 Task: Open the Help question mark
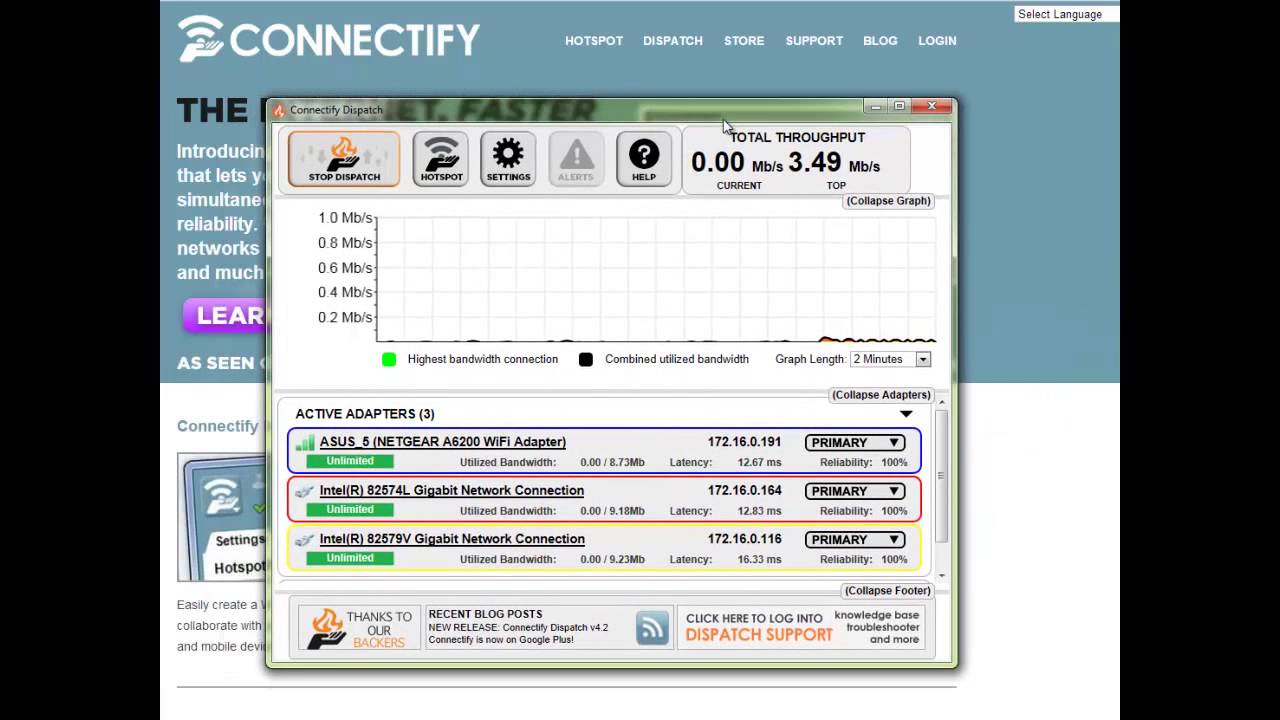(x=644, y=159)
